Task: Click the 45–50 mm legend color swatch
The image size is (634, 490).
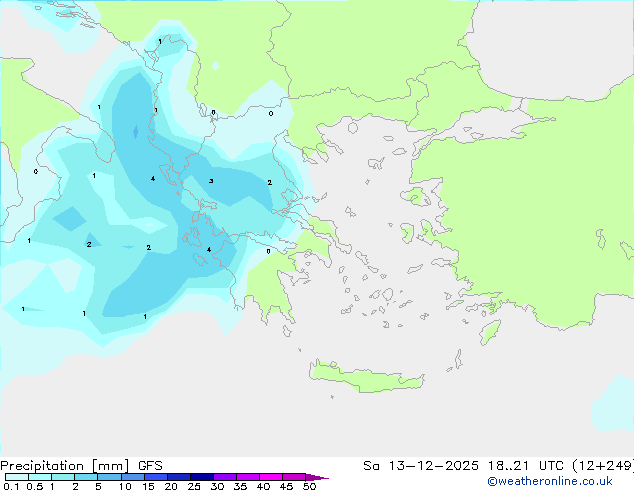Action: 294,477
